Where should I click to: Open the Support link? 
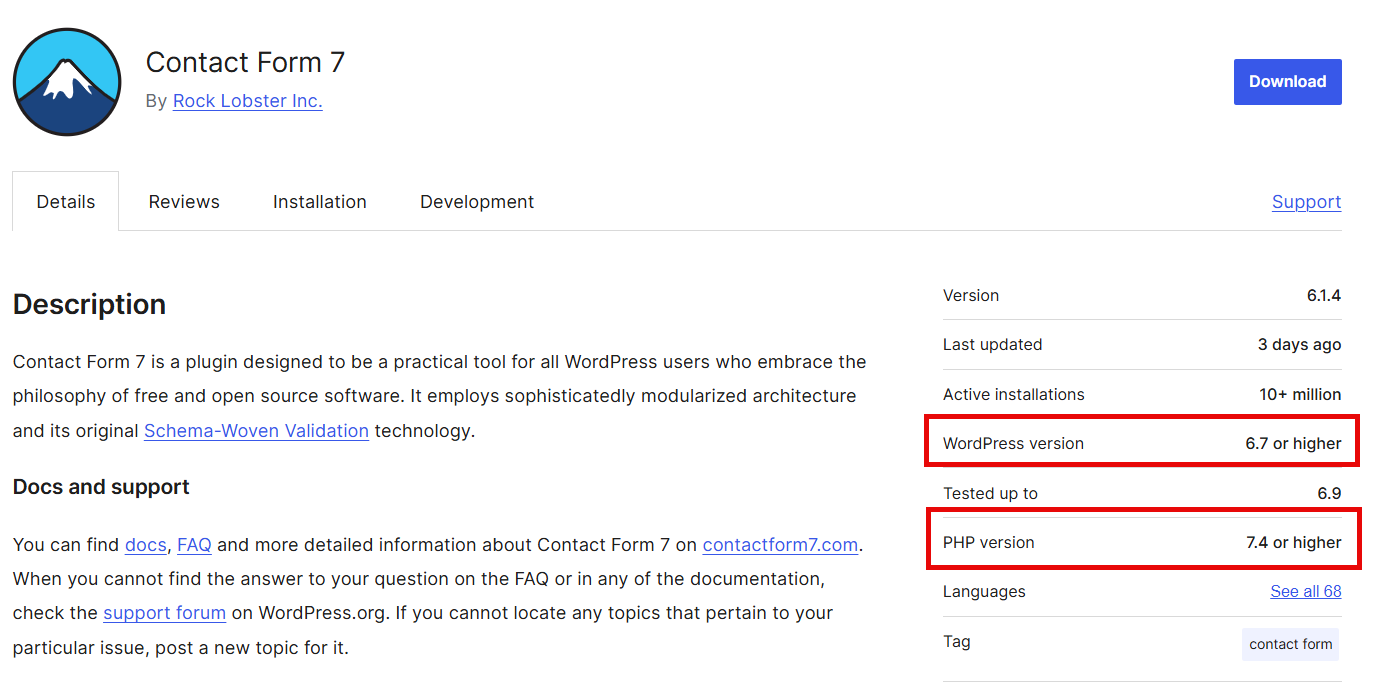[x=1306, y=202]
